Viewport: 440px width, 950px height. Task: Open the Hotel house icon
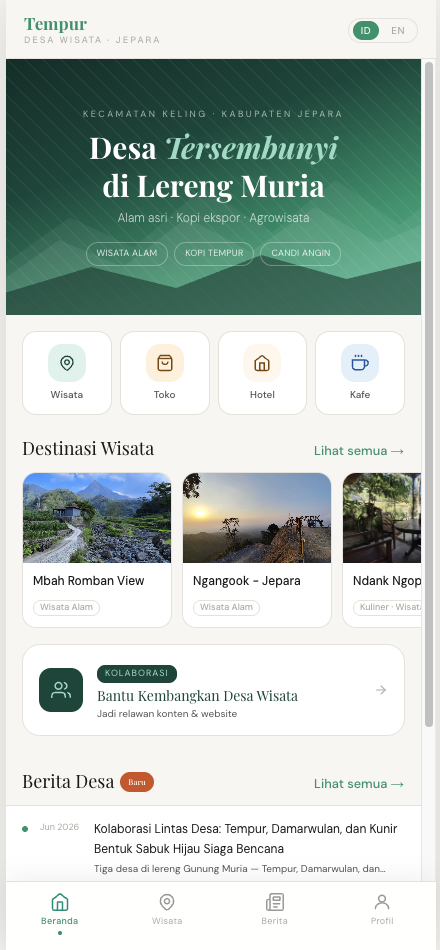(262, 363)
